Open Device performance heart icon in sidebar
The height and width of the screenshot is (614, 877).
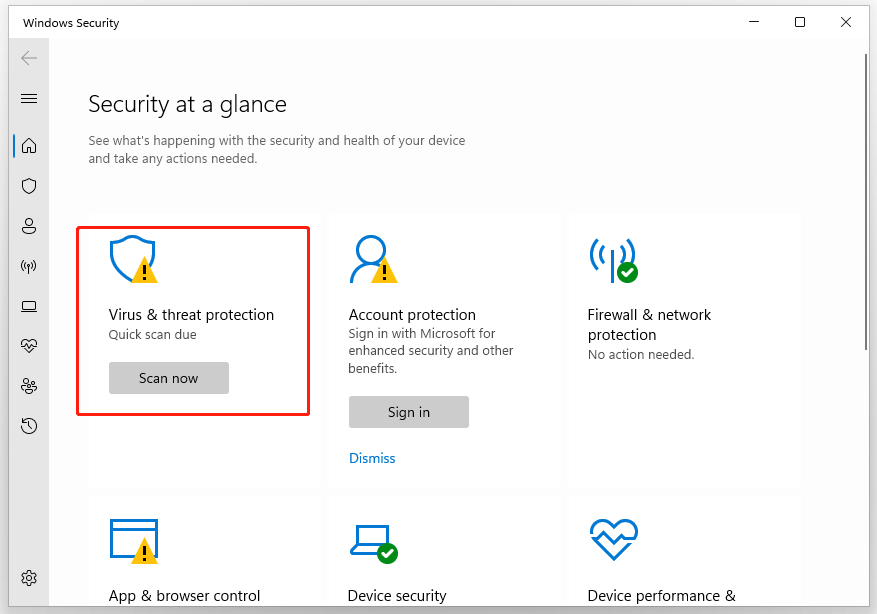tap(29, 346)
